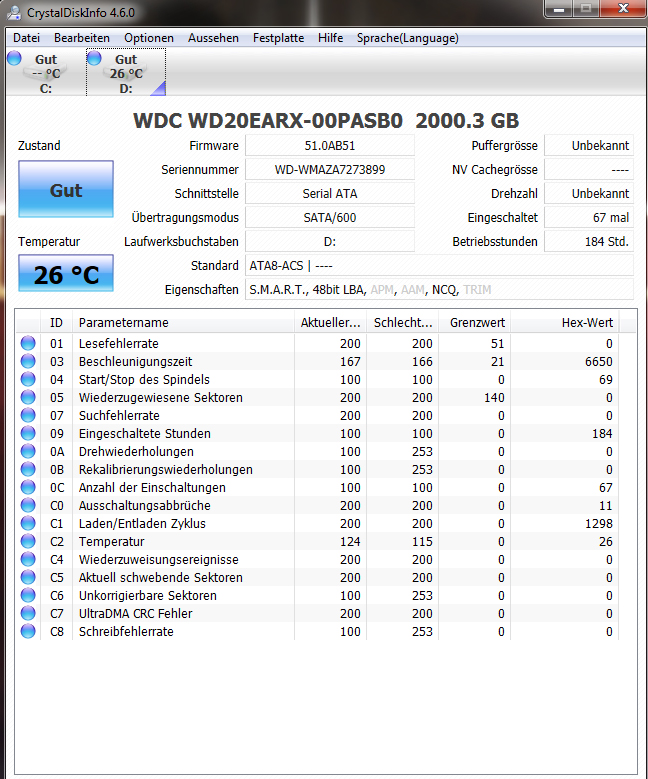Click the Betriebsstunden field 184 Std.

pyautogui.click(x=589, y=241)
